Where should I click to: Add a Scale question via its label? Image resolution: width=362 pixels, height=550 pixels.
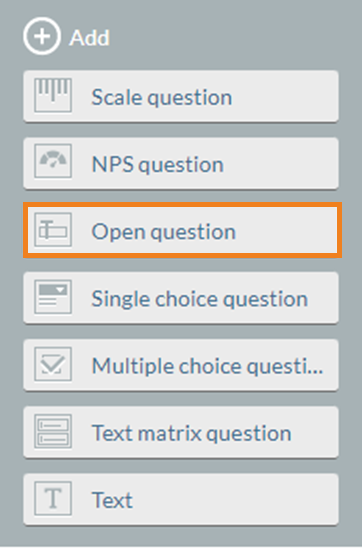tap(162, 98)
